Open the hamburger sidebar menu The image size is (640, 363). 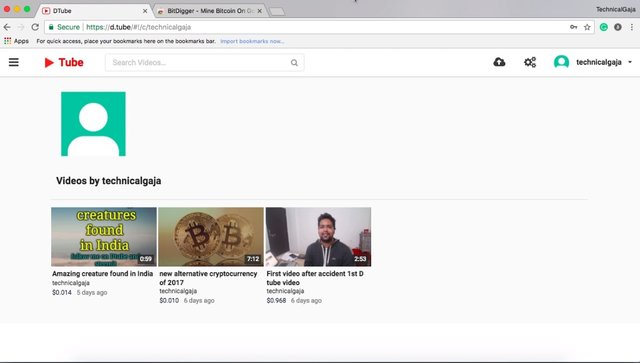tap(13, 62)
